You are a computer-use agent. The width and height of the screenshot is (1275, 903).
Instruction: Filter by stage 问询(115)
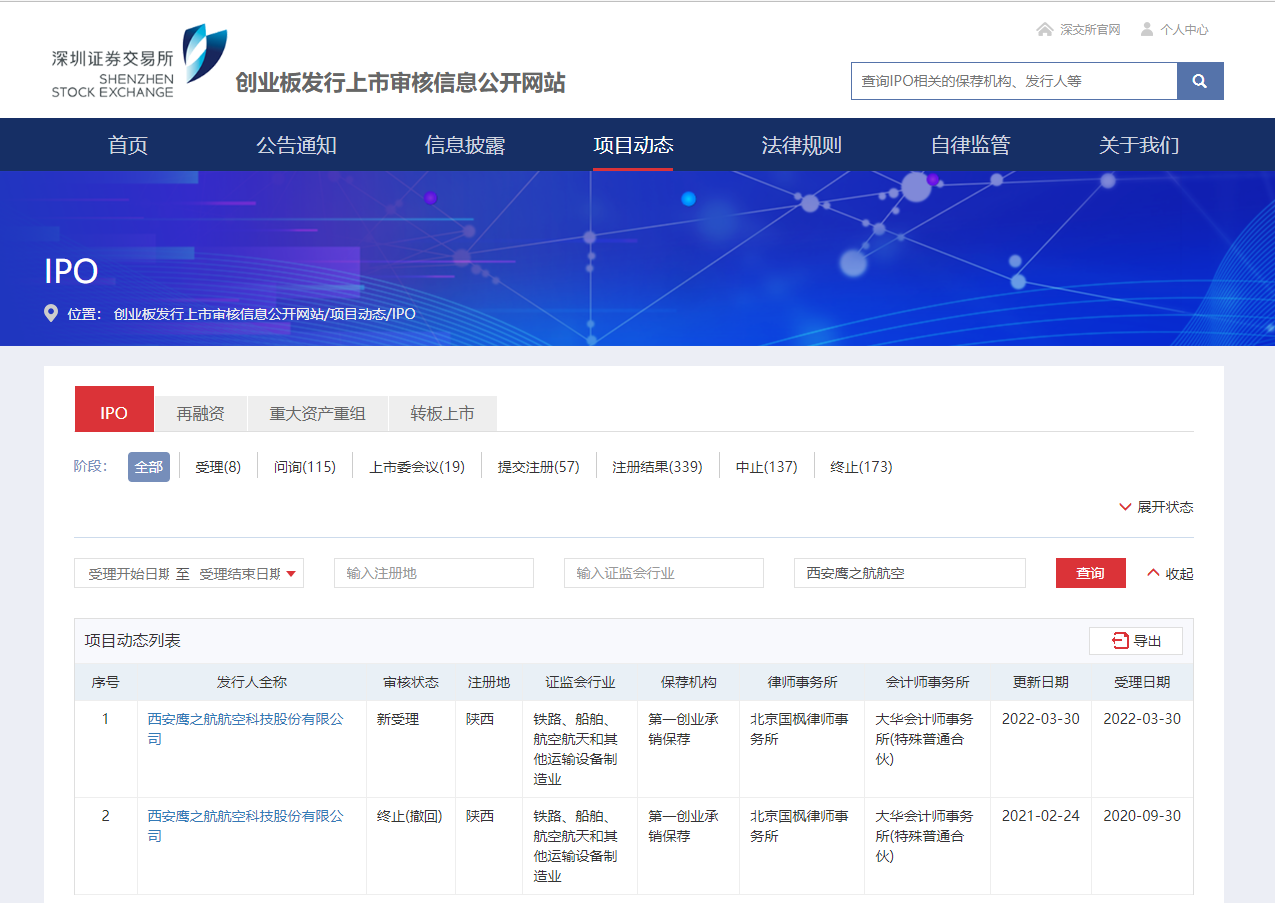pos(305,467)
